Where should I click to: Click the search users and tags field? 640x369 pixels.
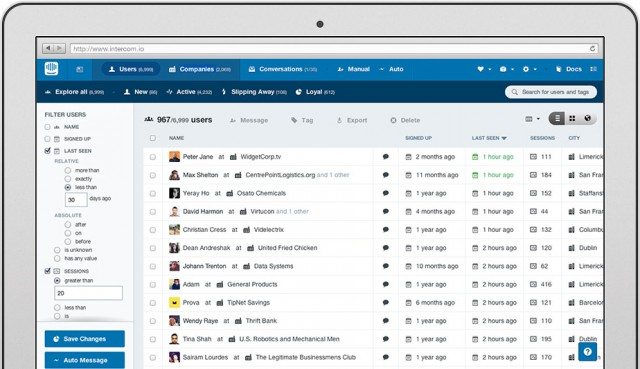(x=551, y=92)
